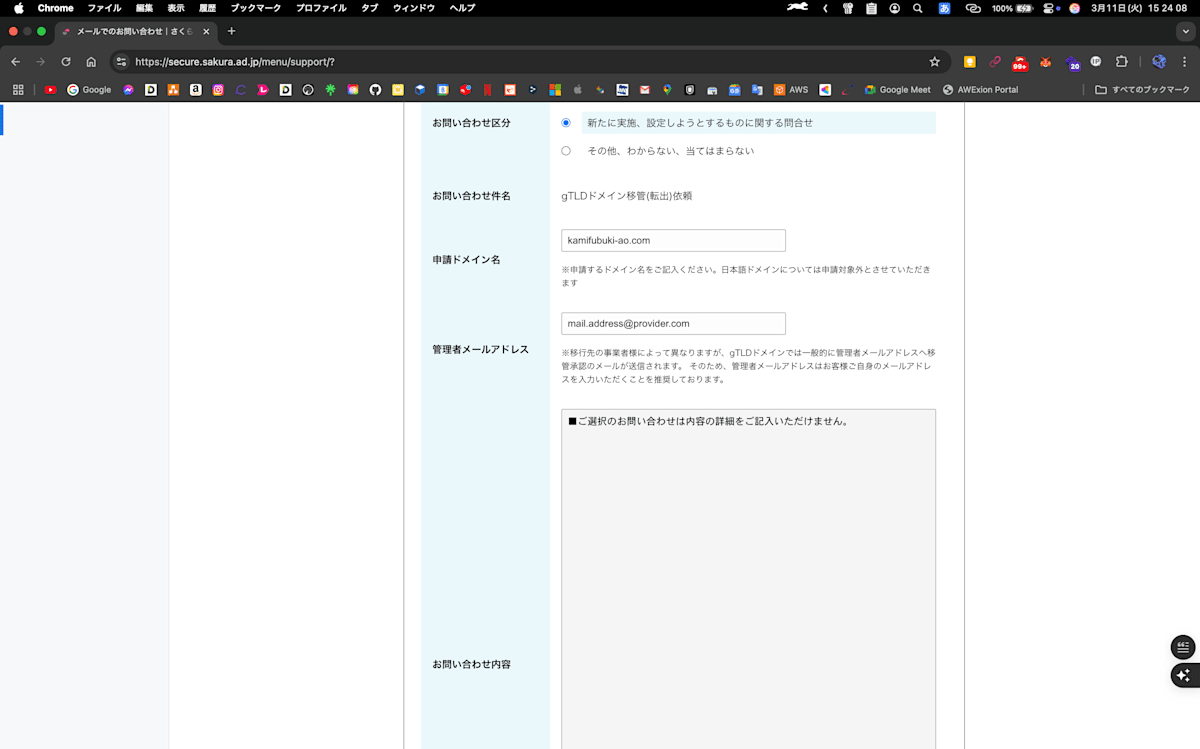Viewport: 1200px width, 749px height.
Task: Open the red 99+ extension icon
Action: [1020, 63]
